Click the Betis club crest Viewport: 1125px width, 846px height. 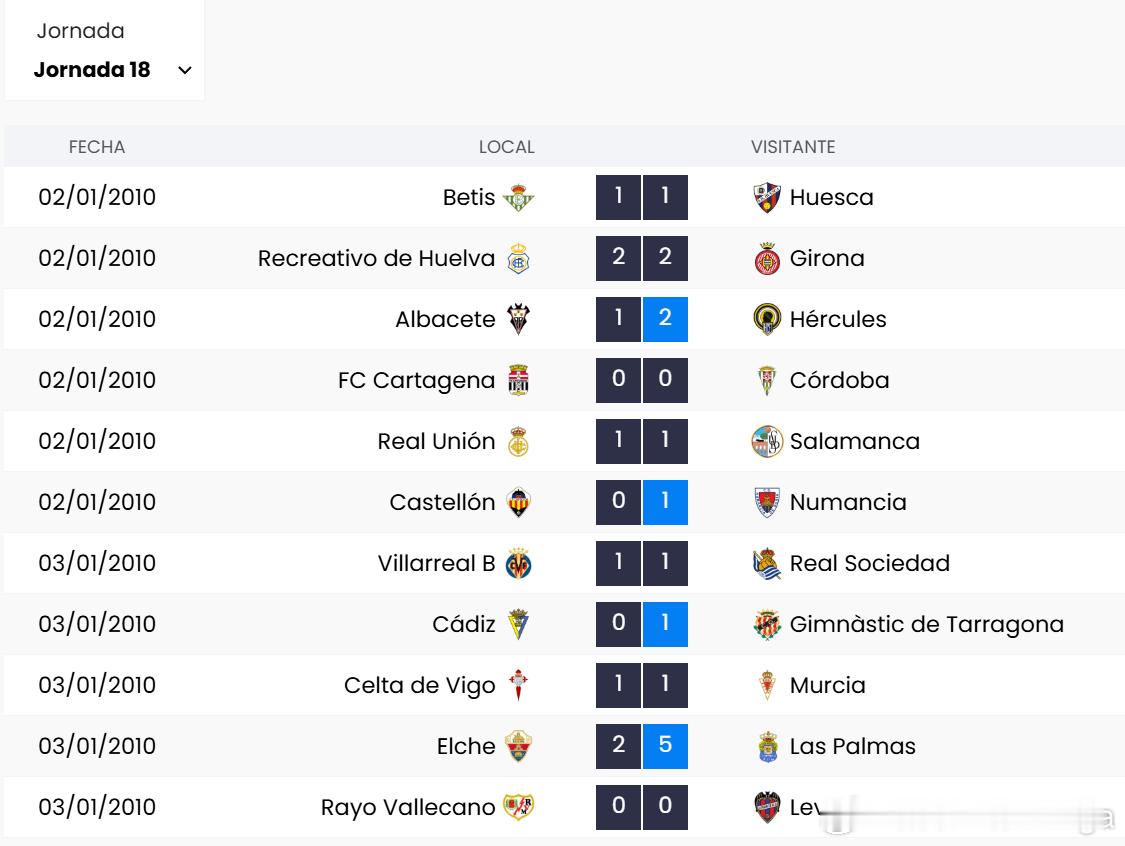518,198
